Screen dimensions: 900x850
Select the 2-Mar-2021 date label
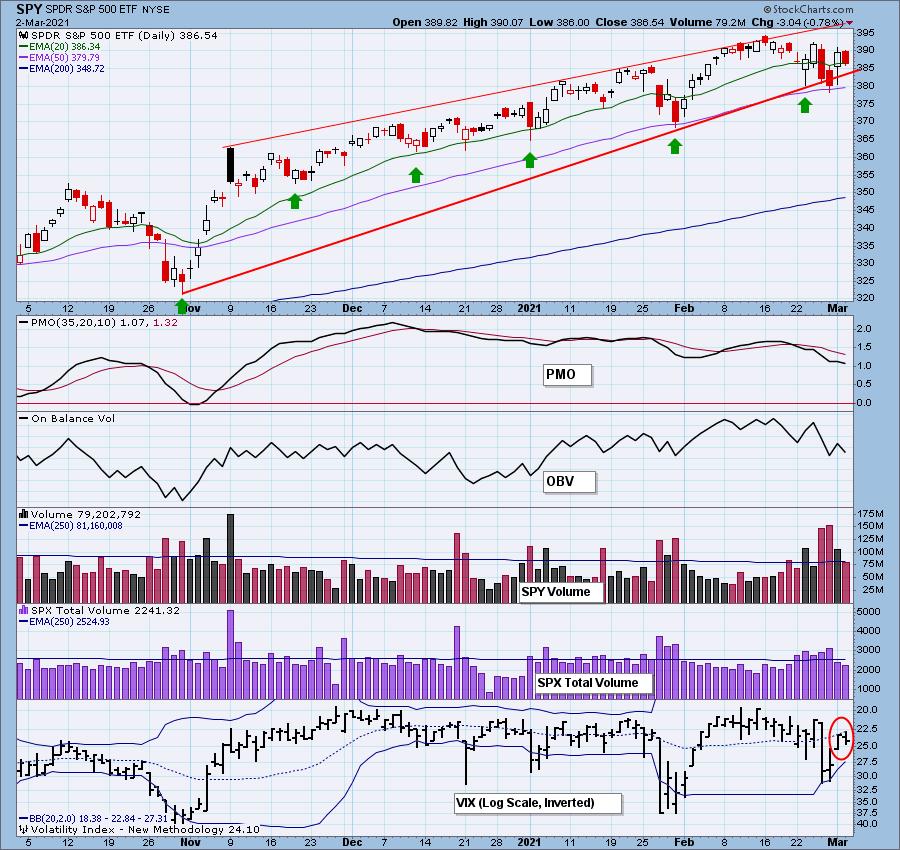click(43, 22)
